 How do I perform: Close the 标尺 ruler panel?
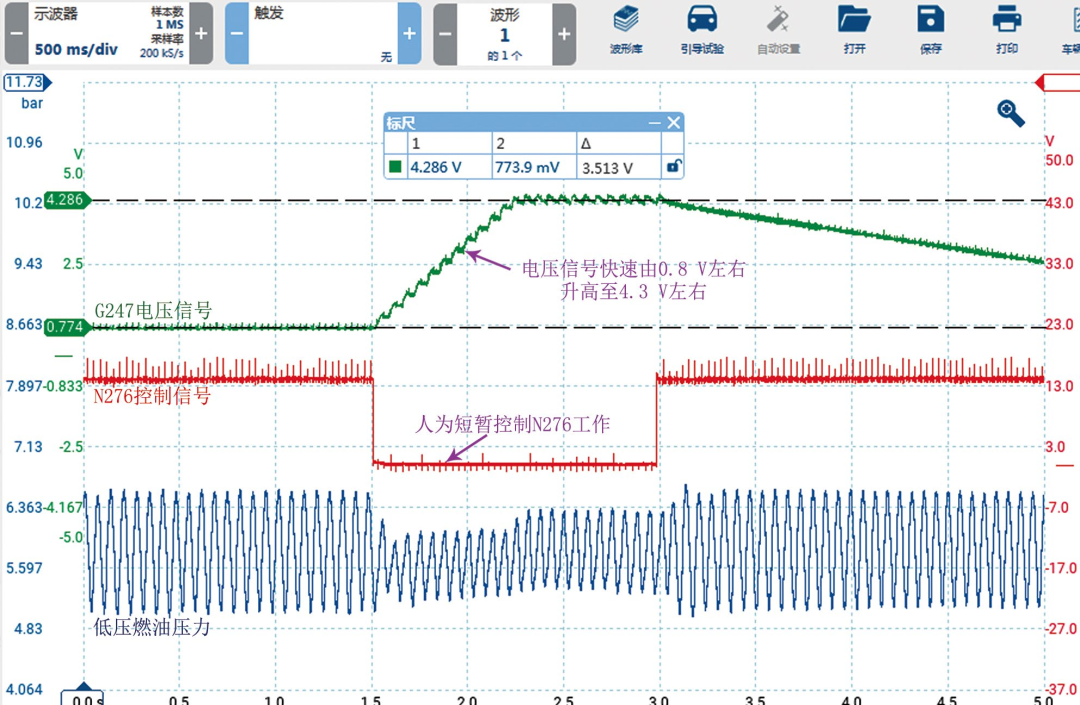click(x=673, y=122)
